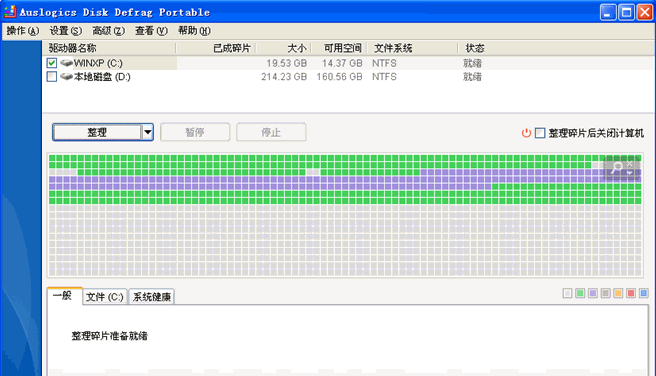656x376 pixels.
Task: Open the 高级(Z) menu
Action: pyautogui.click(x=108, y=31)
